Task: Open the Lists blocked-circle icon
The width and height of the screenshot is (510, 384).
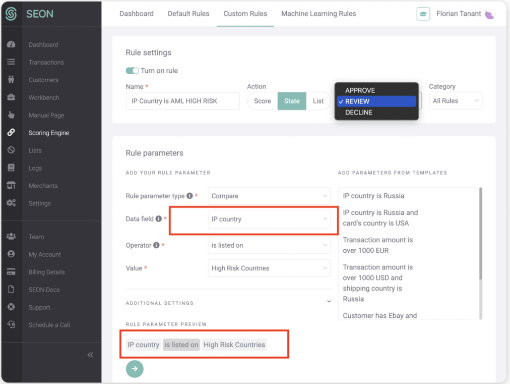Action: (11, 150)
